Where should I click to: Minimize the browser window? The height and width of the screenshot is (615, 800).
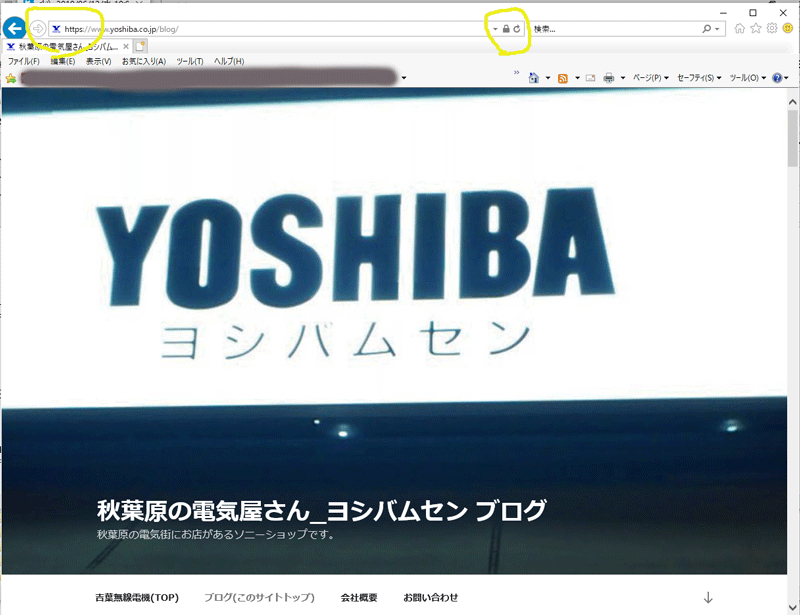click(723, 13)
